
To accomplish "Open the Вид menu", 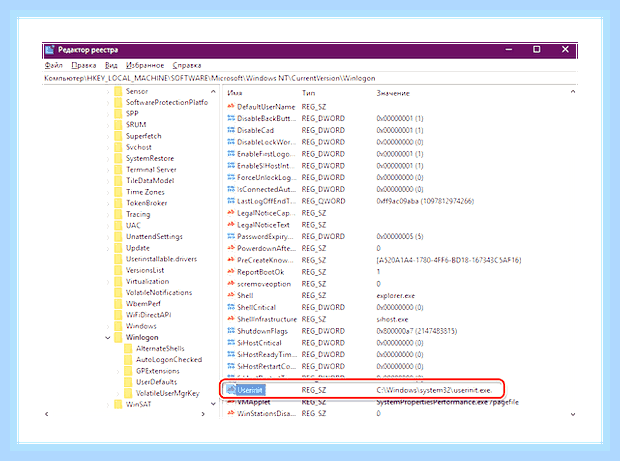I will pos(111,65).
